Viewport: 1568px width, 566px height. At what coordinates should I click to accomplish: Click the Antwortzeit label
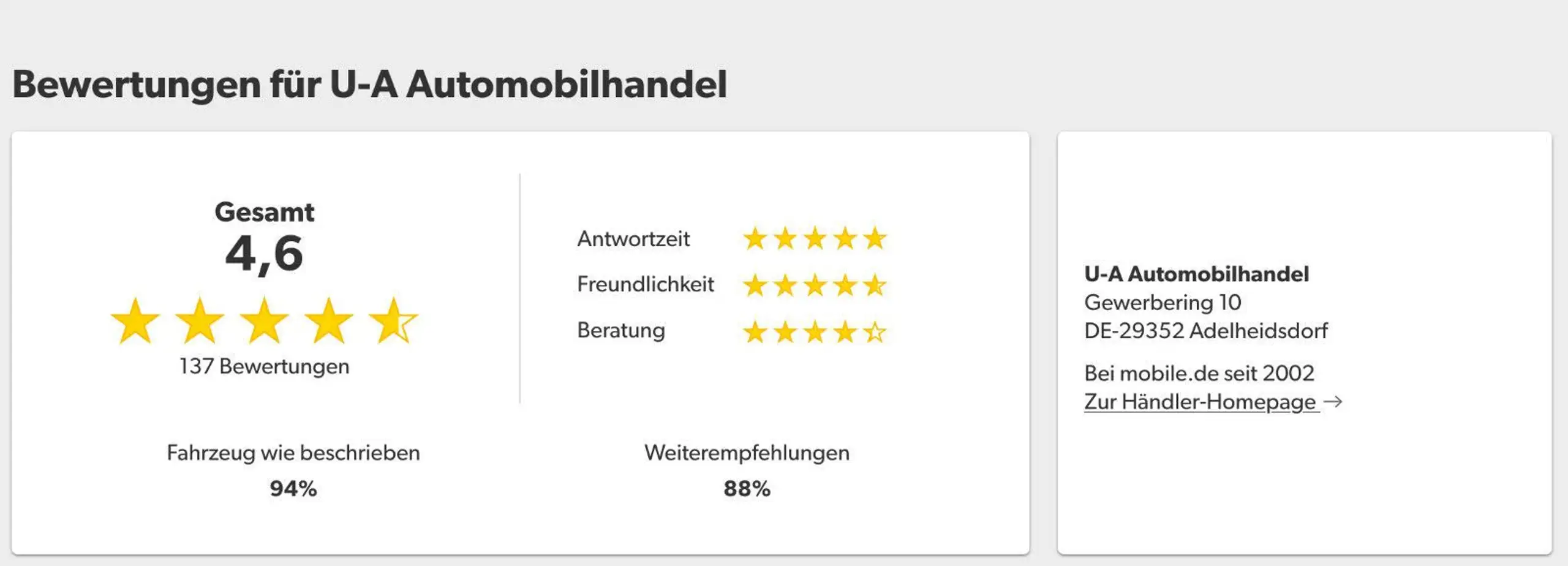pyautogui.click(x=633, y=238)
